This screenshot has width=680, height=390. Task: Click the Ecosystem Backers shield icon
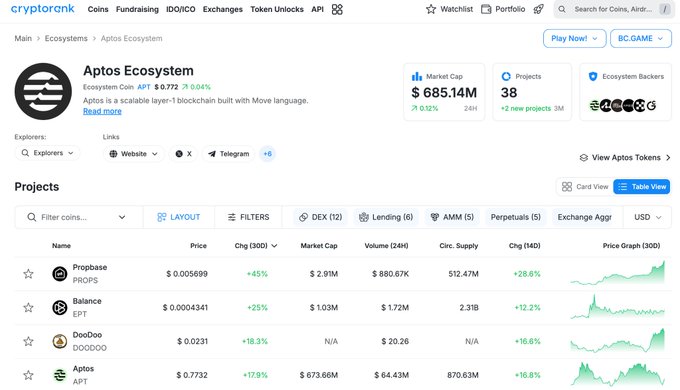pyautogui.click(x=593, y=76)
